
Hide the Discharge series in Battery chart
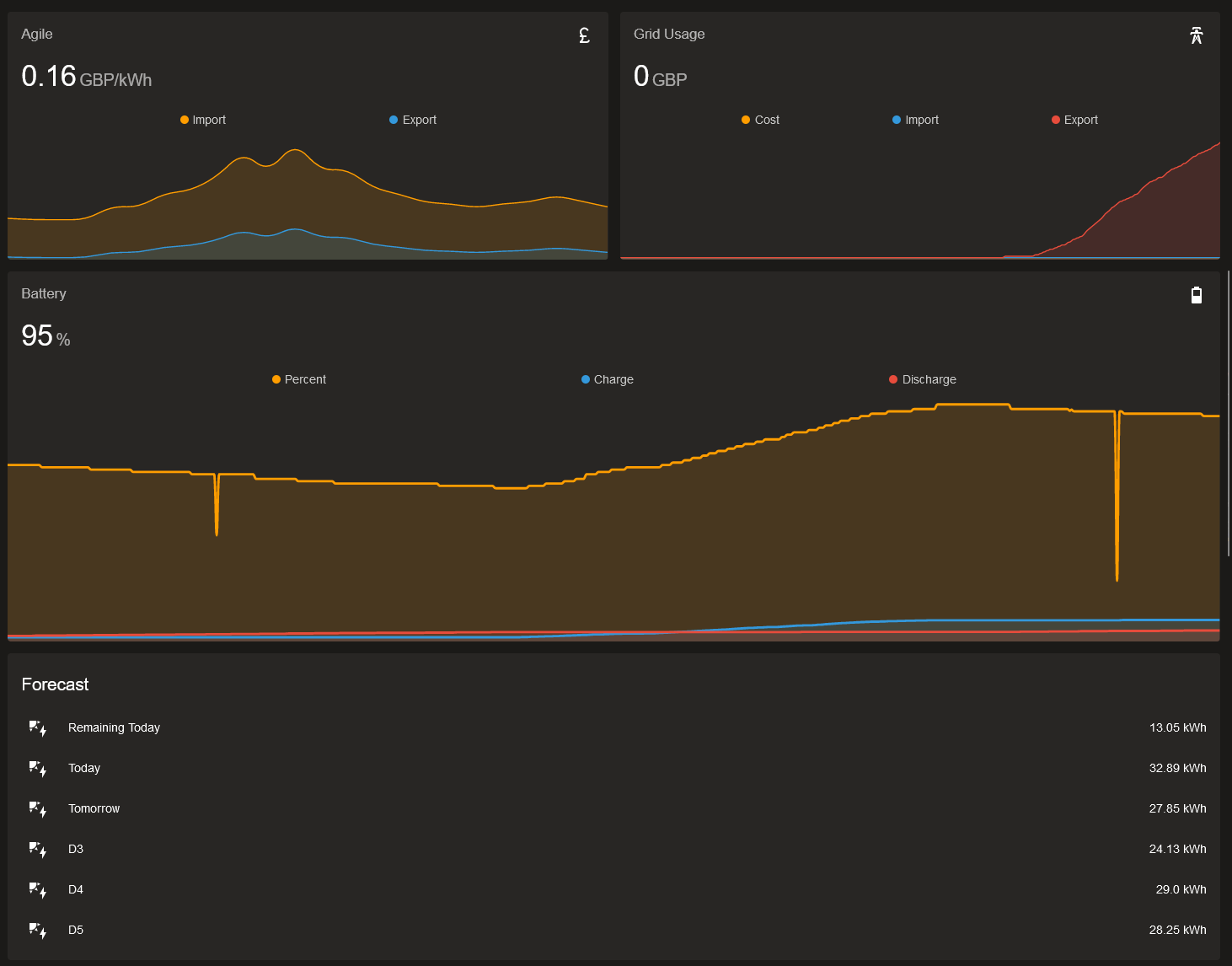(923, 379)
